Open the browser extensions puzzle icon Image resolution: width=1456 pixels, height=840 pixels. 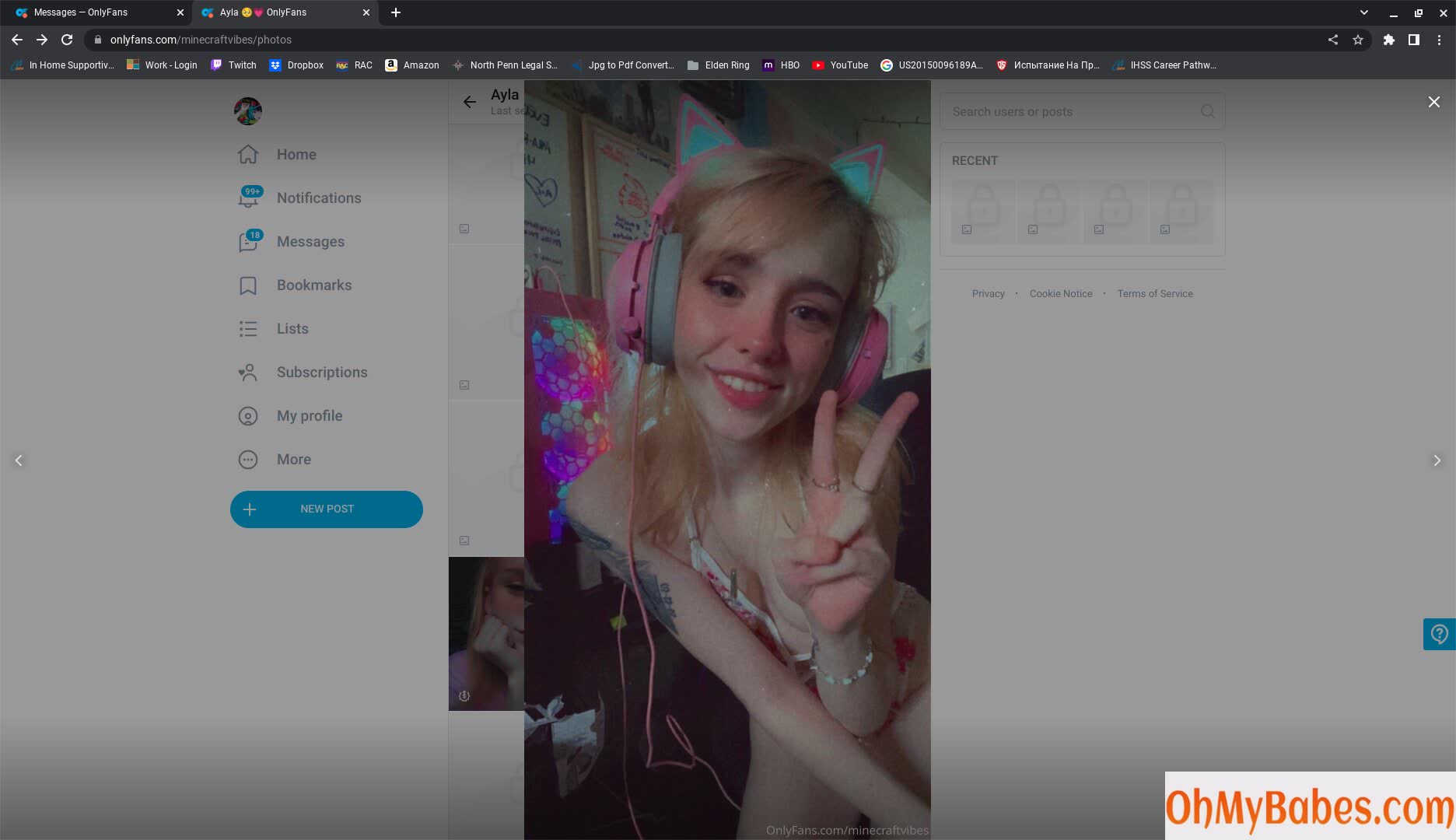1389,40
